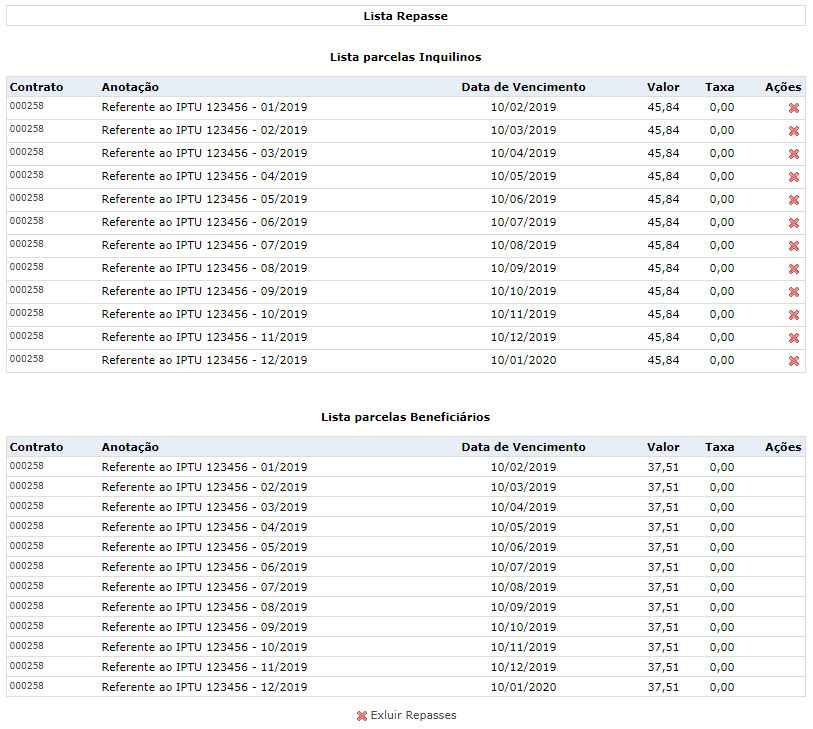Delete Inquilinos installment 11/2019 with red X
The width and height of the screenshot is (813, 729).
793,338
